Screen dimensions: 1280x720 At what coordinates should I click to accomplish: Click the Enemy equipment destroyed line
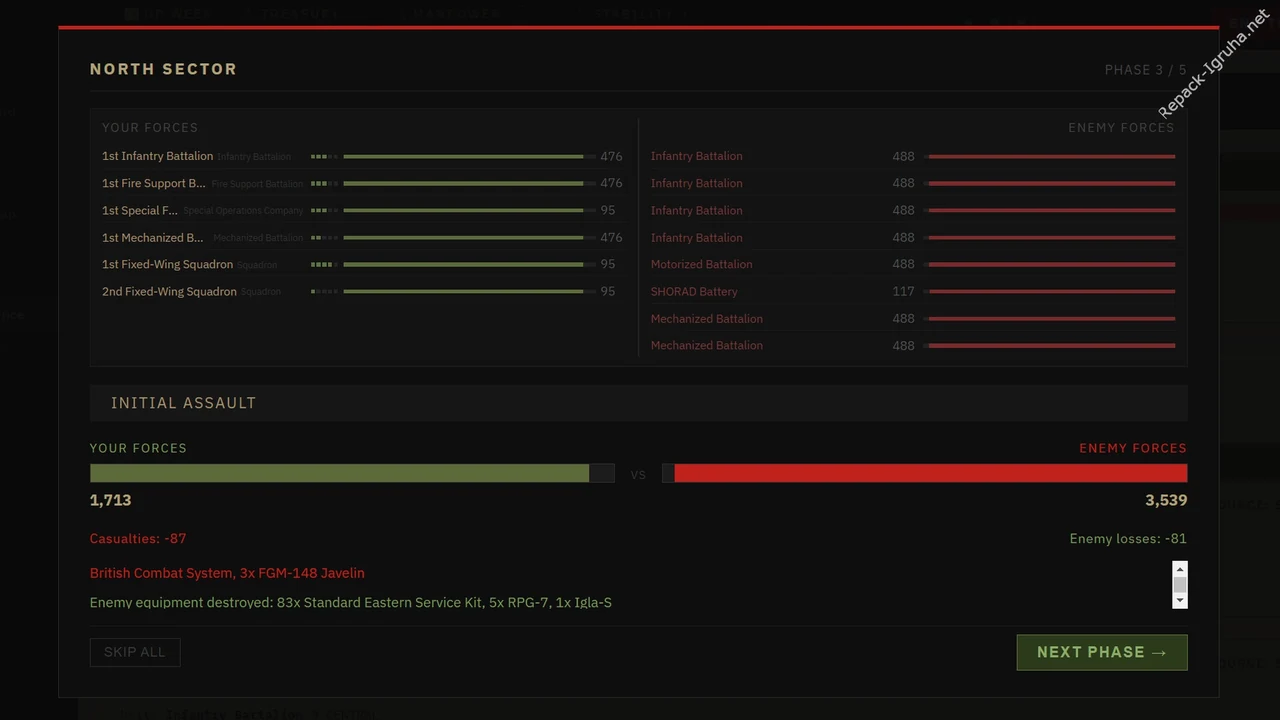pos(351,602)
